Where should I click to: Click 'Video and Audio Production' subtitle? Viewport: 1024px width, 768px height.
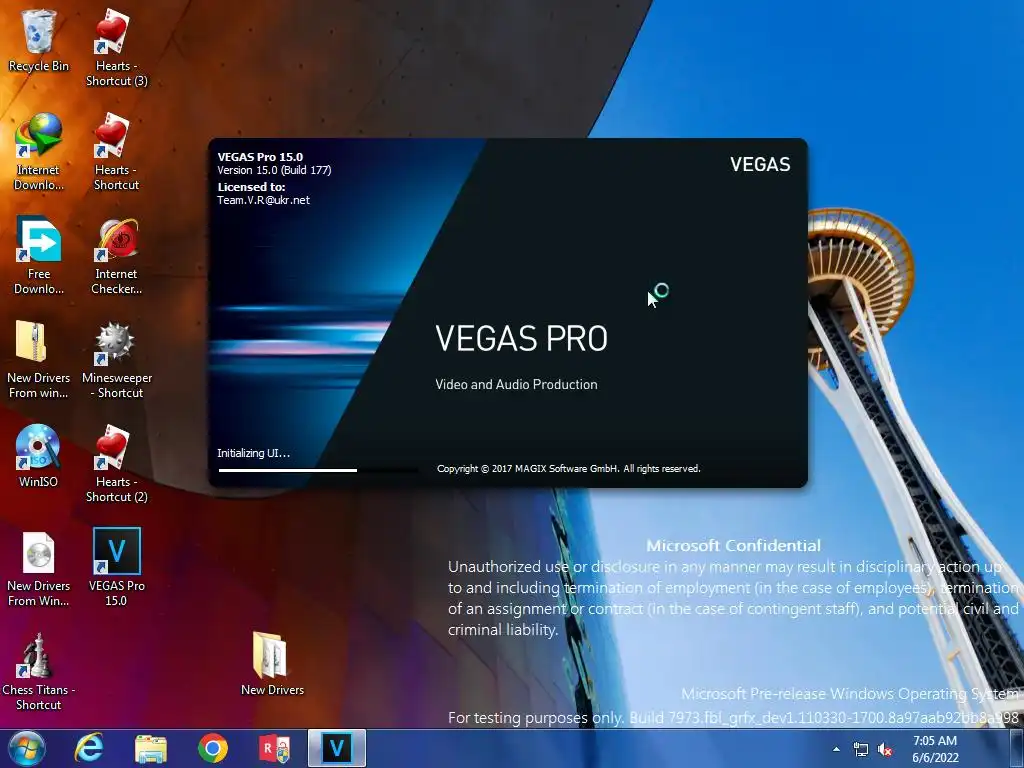point(516,385)
